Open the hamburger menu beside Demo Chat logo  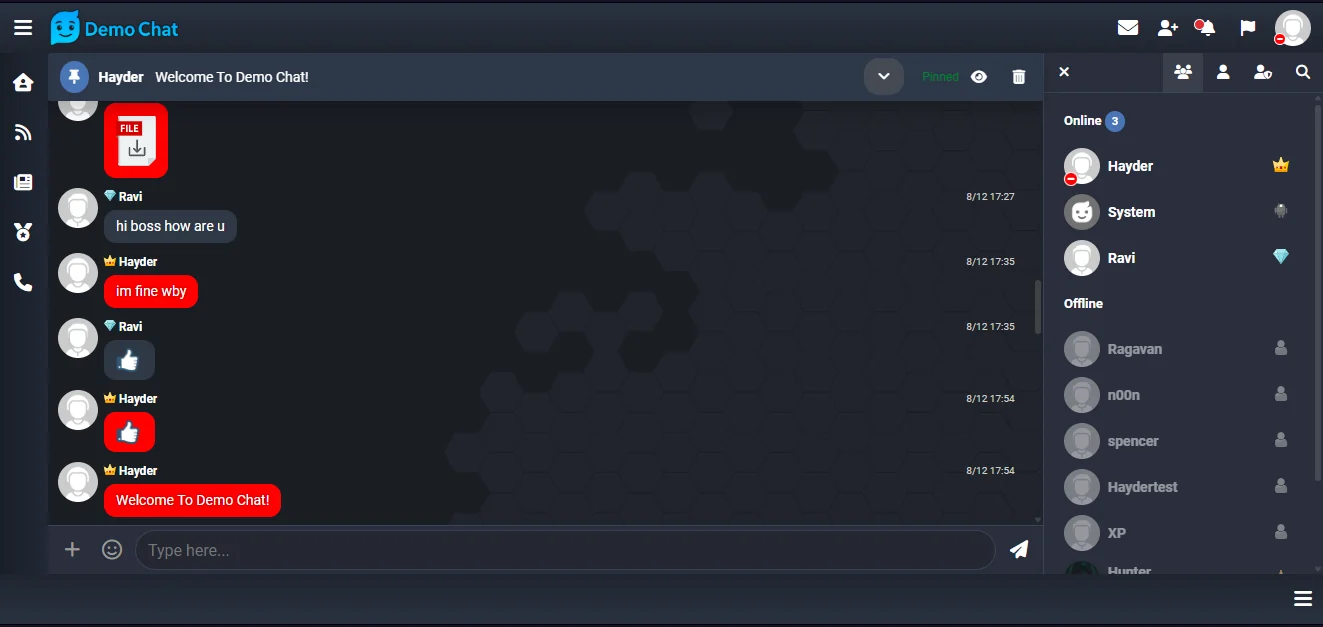coord(23,28)
